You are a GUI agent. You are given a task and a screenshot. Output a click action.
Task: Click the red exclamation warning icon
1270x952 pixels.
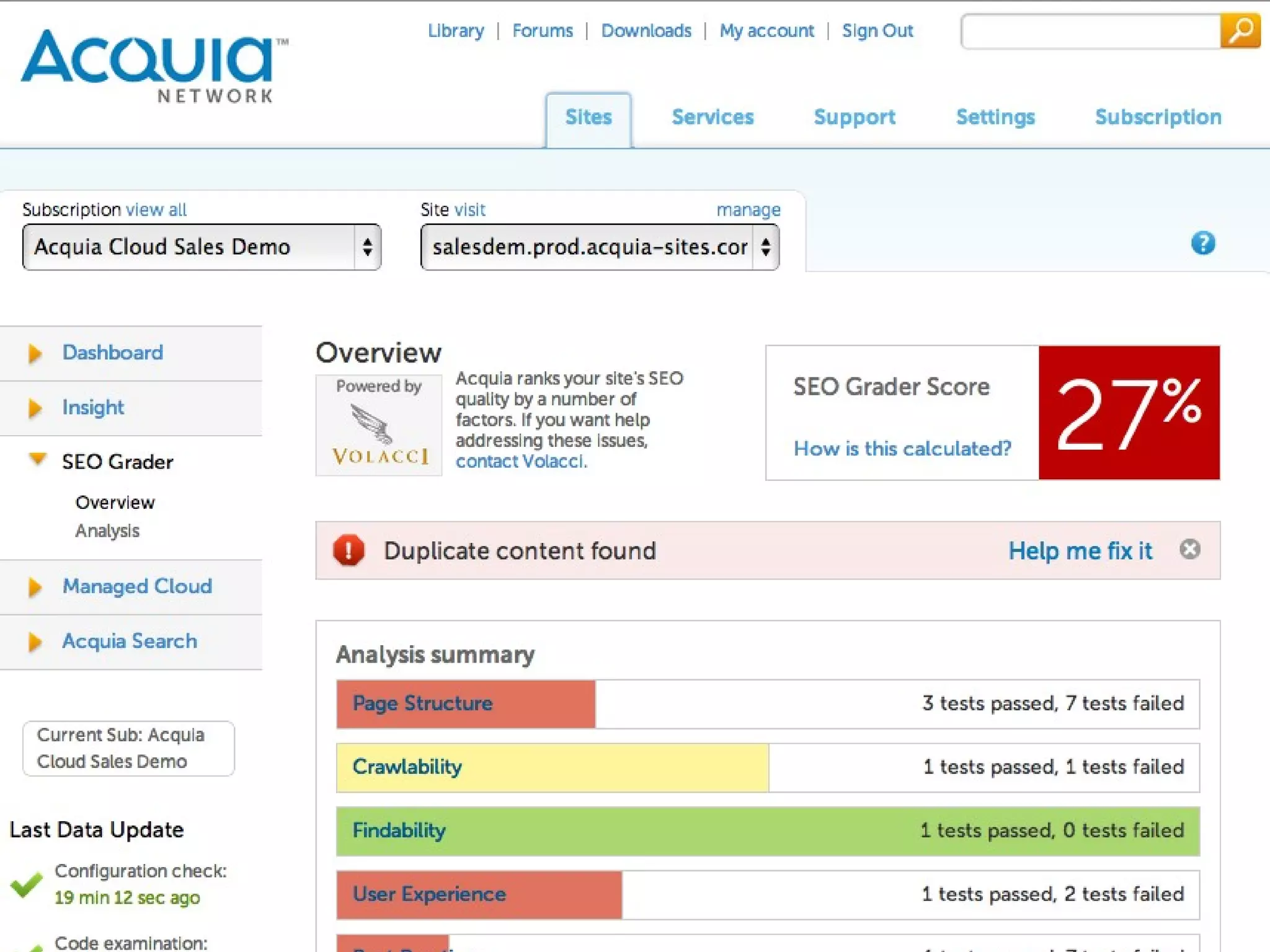pos(349,550)
